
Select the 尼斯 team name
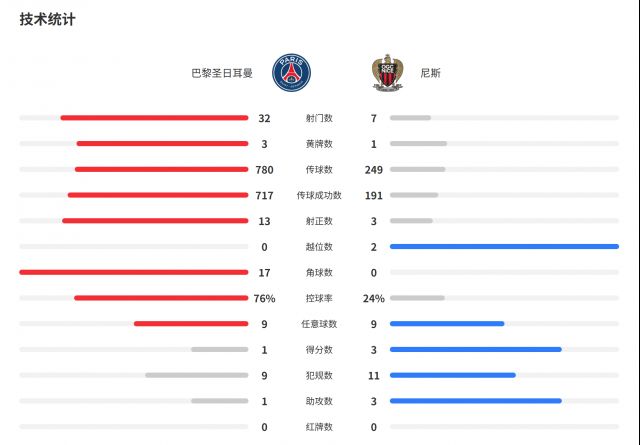[x=431, y=74]
